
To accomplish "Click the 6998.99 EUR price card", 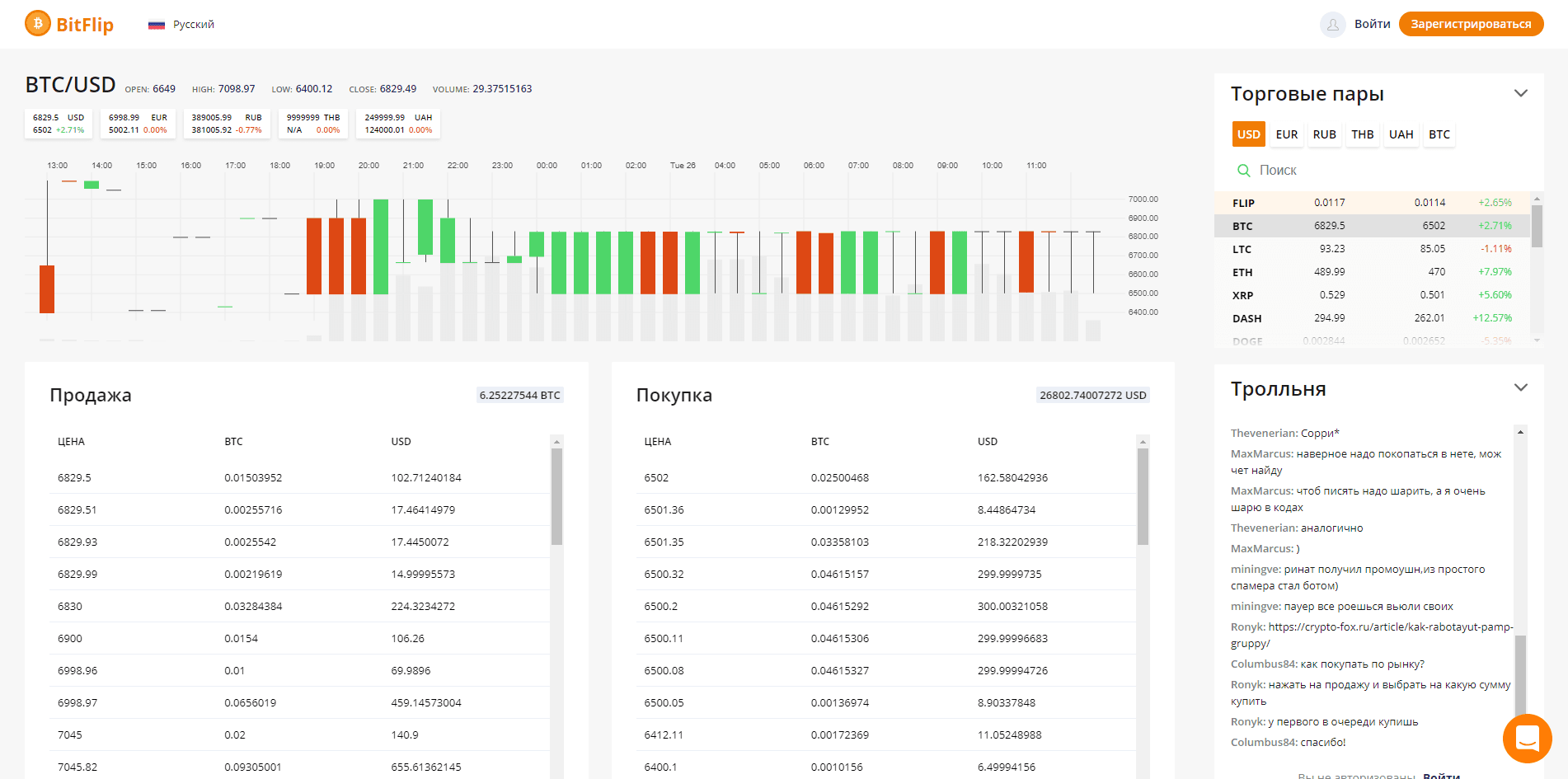I will pos(138,124).
